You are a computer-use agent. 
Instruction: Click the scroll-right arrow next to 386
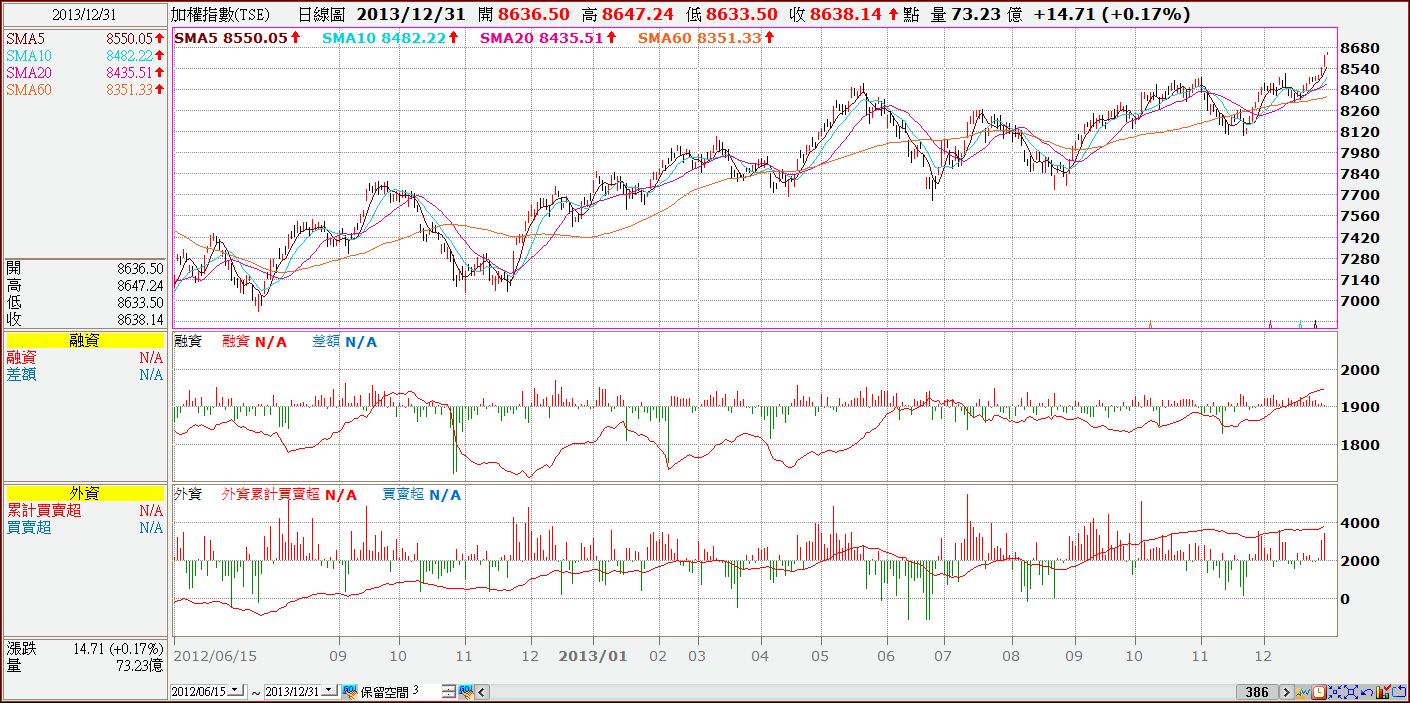1287,692
